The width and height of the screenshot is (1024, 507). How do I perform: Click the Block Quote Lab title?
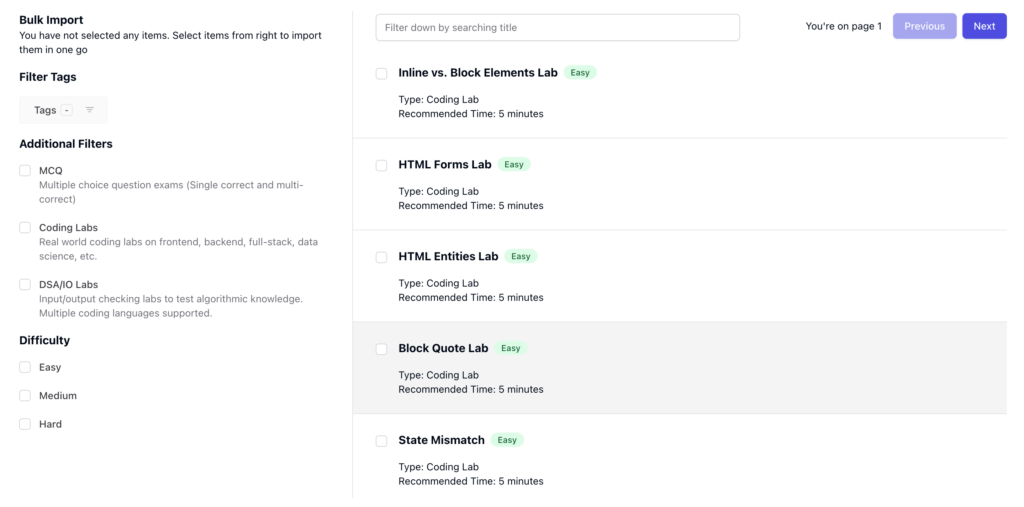[443, 348]
